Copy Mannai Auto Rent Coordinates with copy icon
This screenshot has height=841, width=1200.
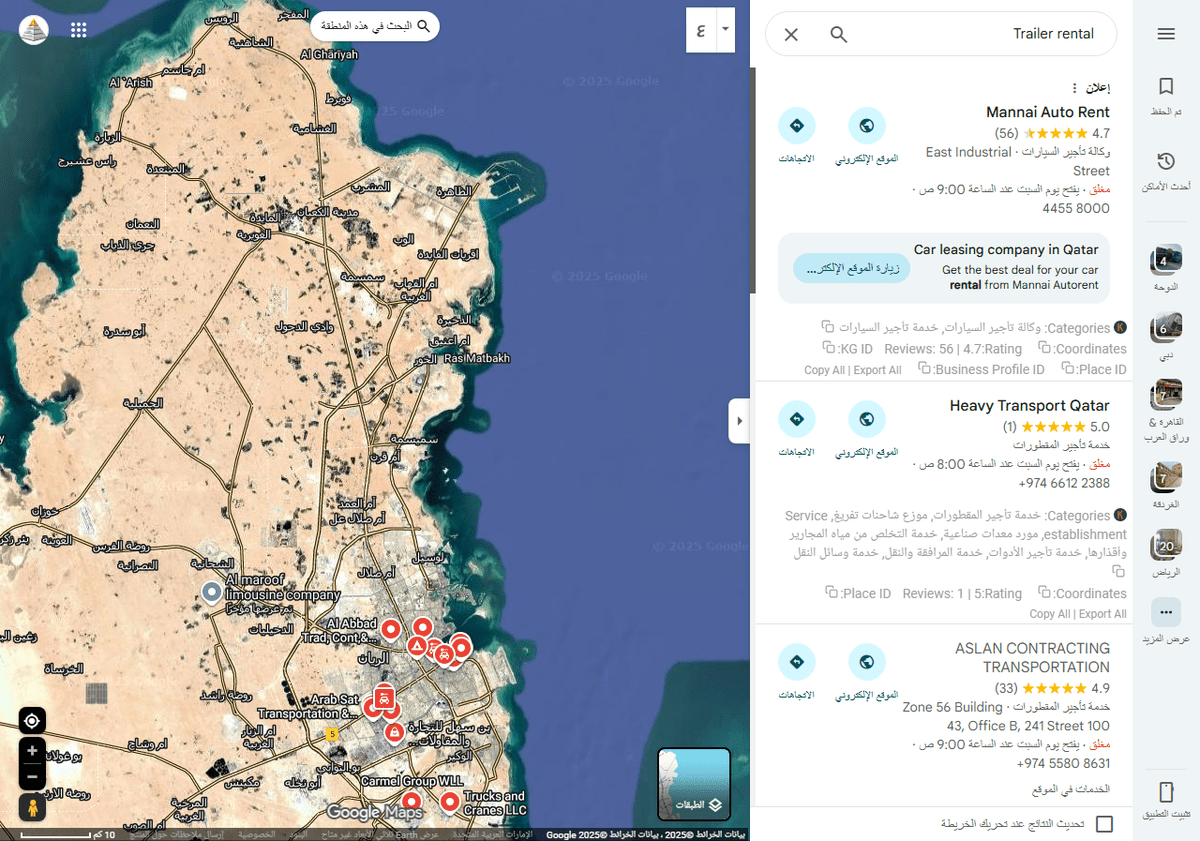pos(1044,348)
